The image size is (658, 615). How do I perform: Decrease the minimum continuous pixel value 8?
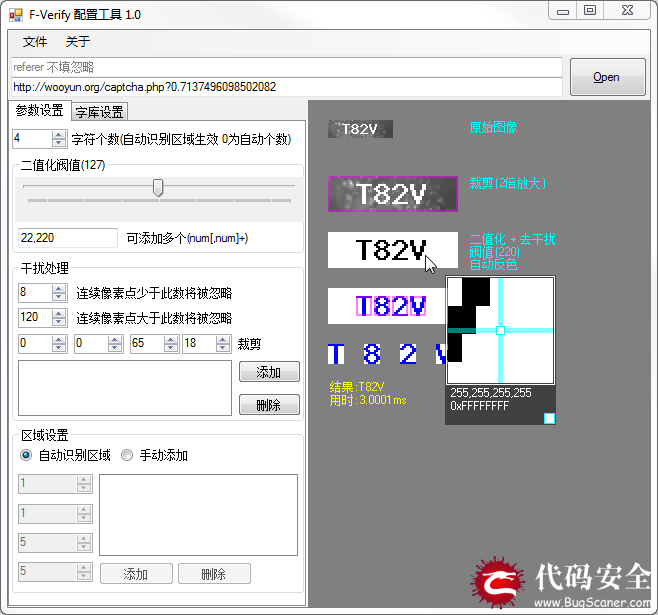pyautogui.click(x=59, y=297)
